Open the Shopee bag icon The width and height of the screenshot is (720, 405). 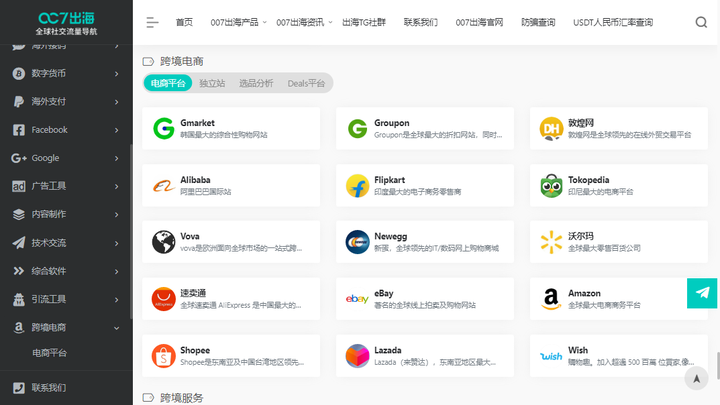(163, 356)
